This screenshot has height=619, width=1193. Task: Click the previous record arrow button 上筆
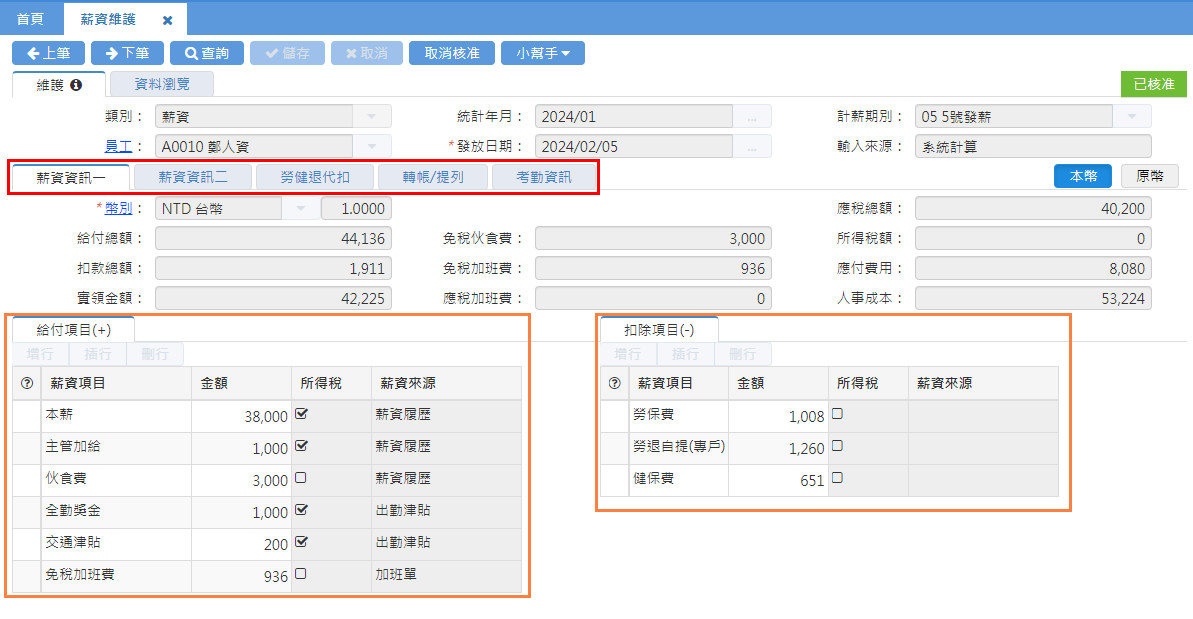pos(48,53)
